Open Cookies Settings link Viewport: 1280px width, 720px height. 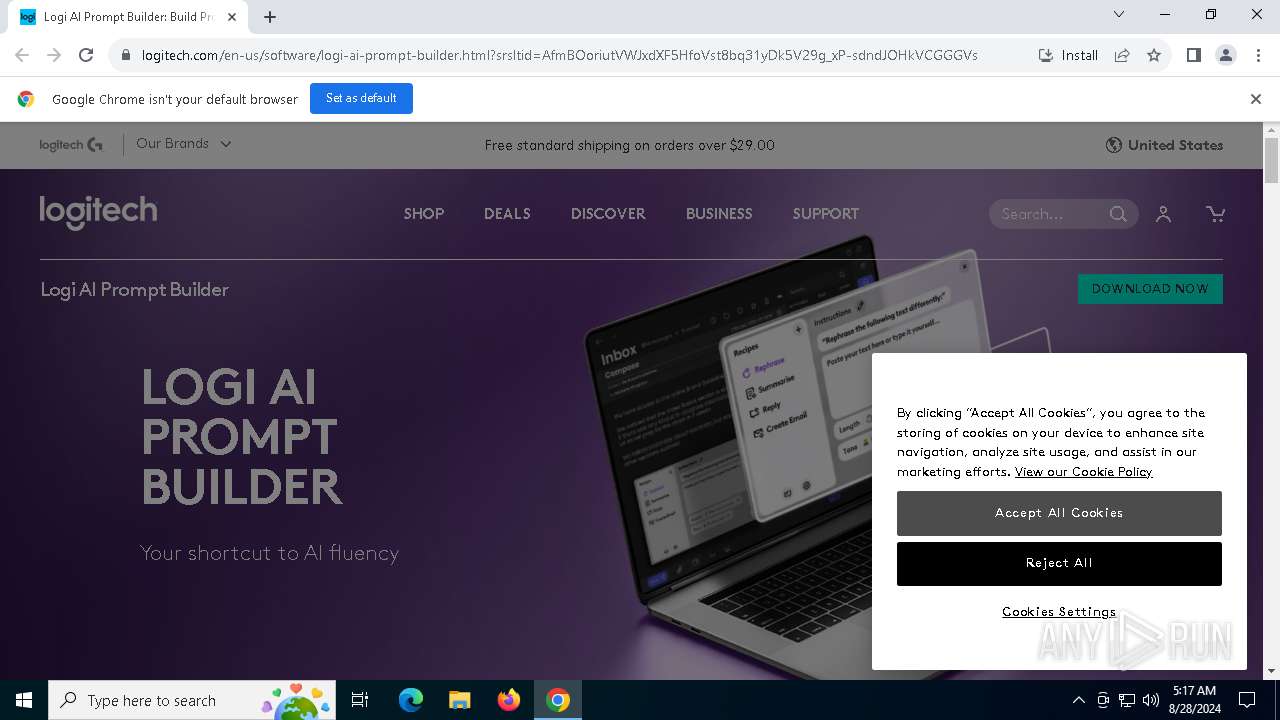[x=1059, y=612]
